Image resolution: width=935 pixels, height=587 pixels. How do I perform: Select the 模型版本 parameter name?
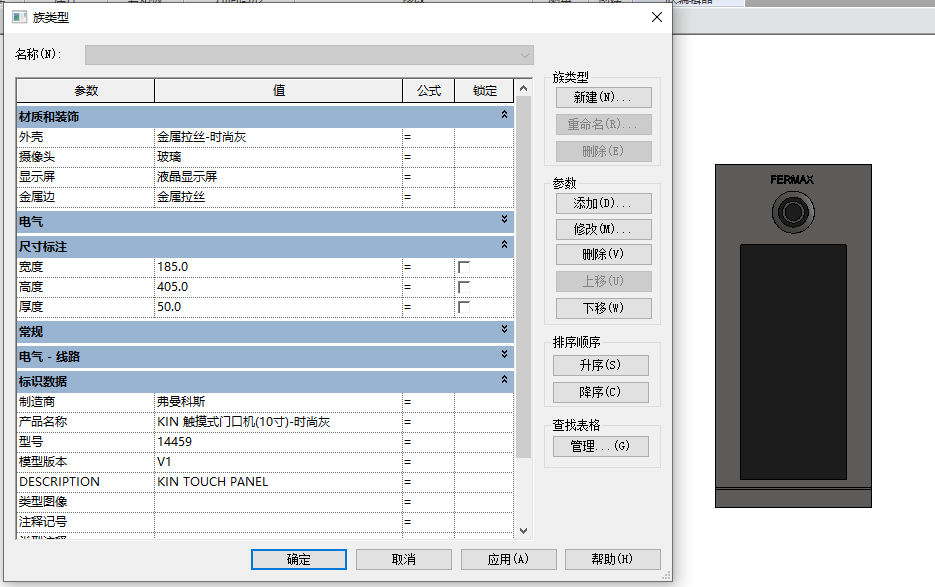(x=86, y=462)
